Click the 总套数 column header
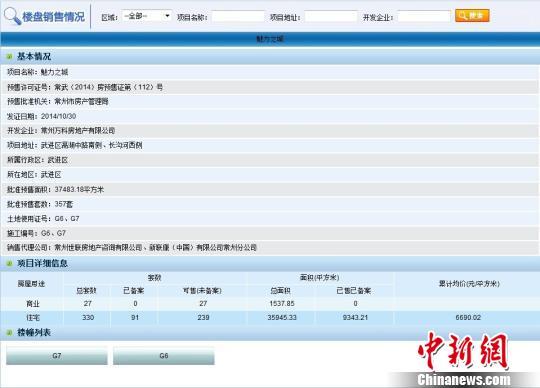The height and width of the screenshot is (388, 540). coord(86,291)
